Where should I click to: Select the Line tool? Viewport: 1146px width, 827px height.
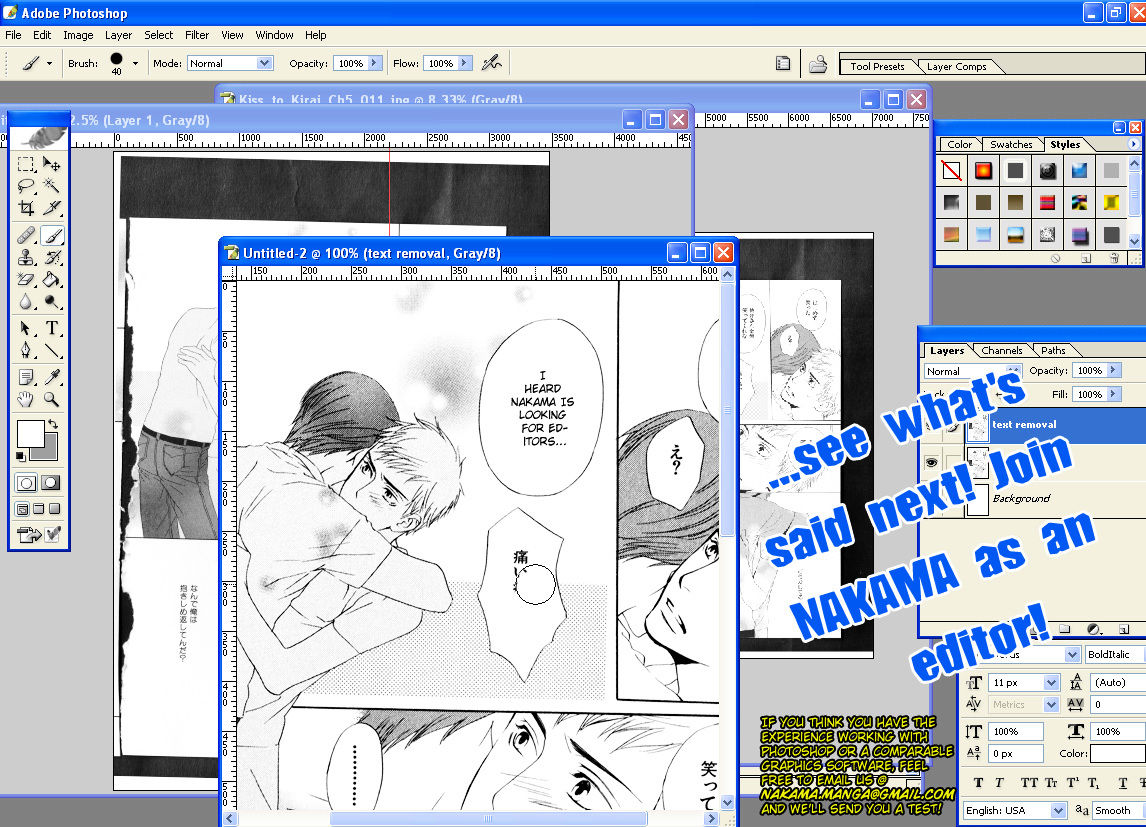[51, 350]
